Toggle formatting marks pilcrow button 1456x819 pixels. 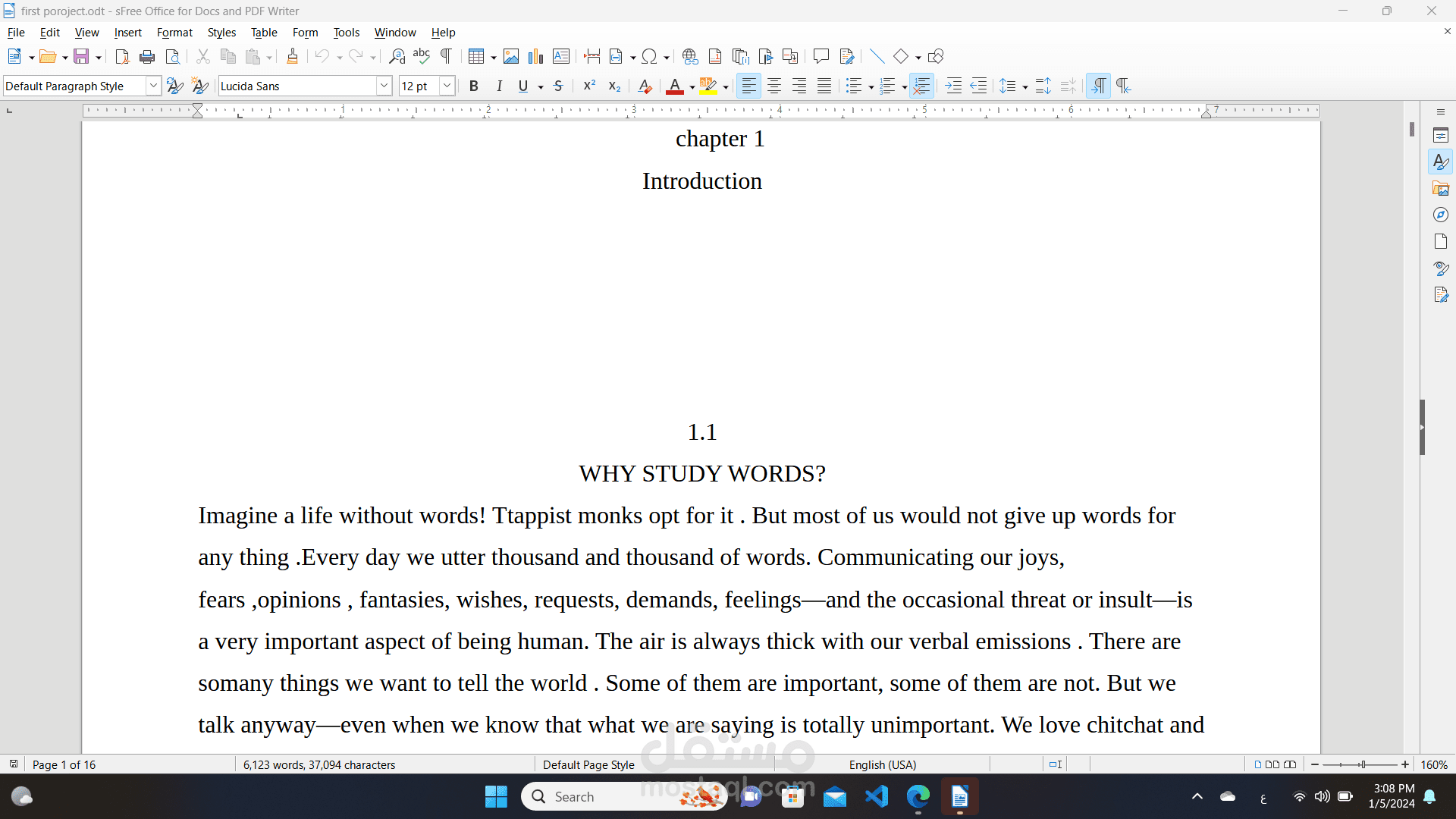pyautogui.click(x=447, y=56)
